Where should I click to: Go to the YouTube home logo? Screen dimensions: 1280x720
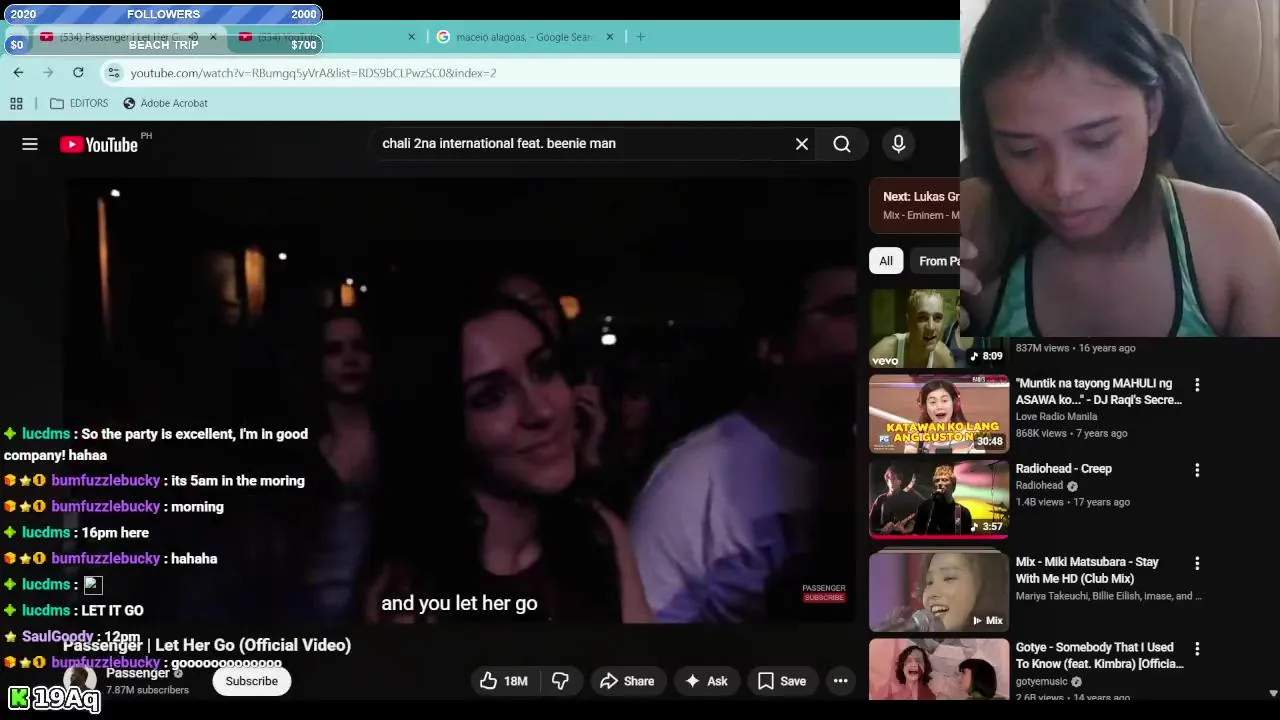(x=99, y=144)
